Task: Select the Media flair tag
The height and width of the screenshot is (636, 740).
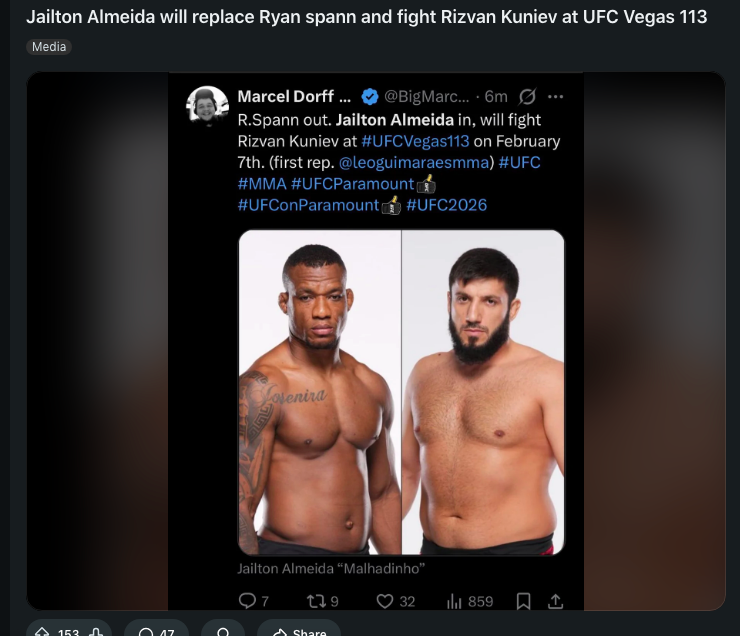Action: 49,47
